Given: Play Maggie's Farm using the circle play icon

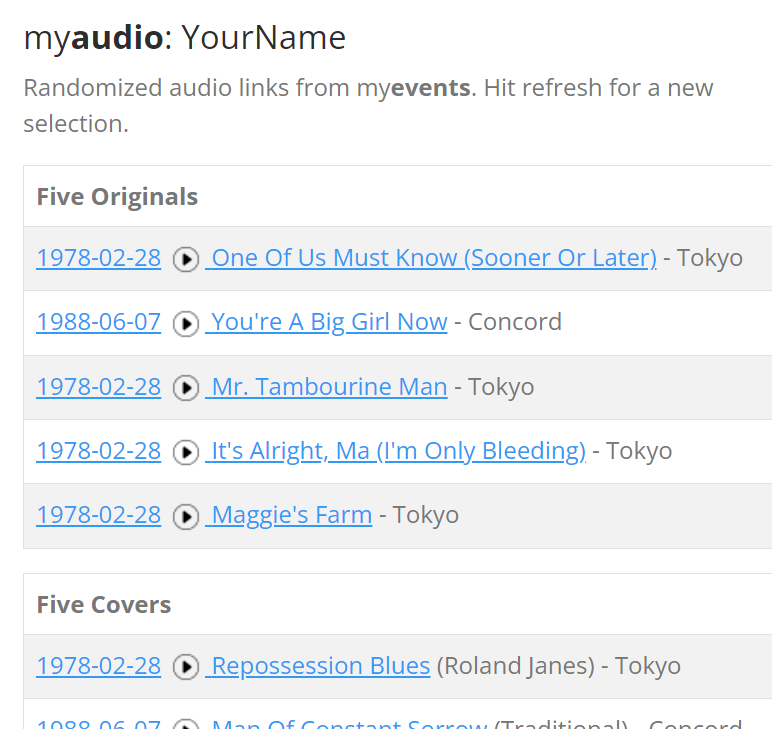Looking at the screenshot, I should pyautogui.click(x=185, y=516).
